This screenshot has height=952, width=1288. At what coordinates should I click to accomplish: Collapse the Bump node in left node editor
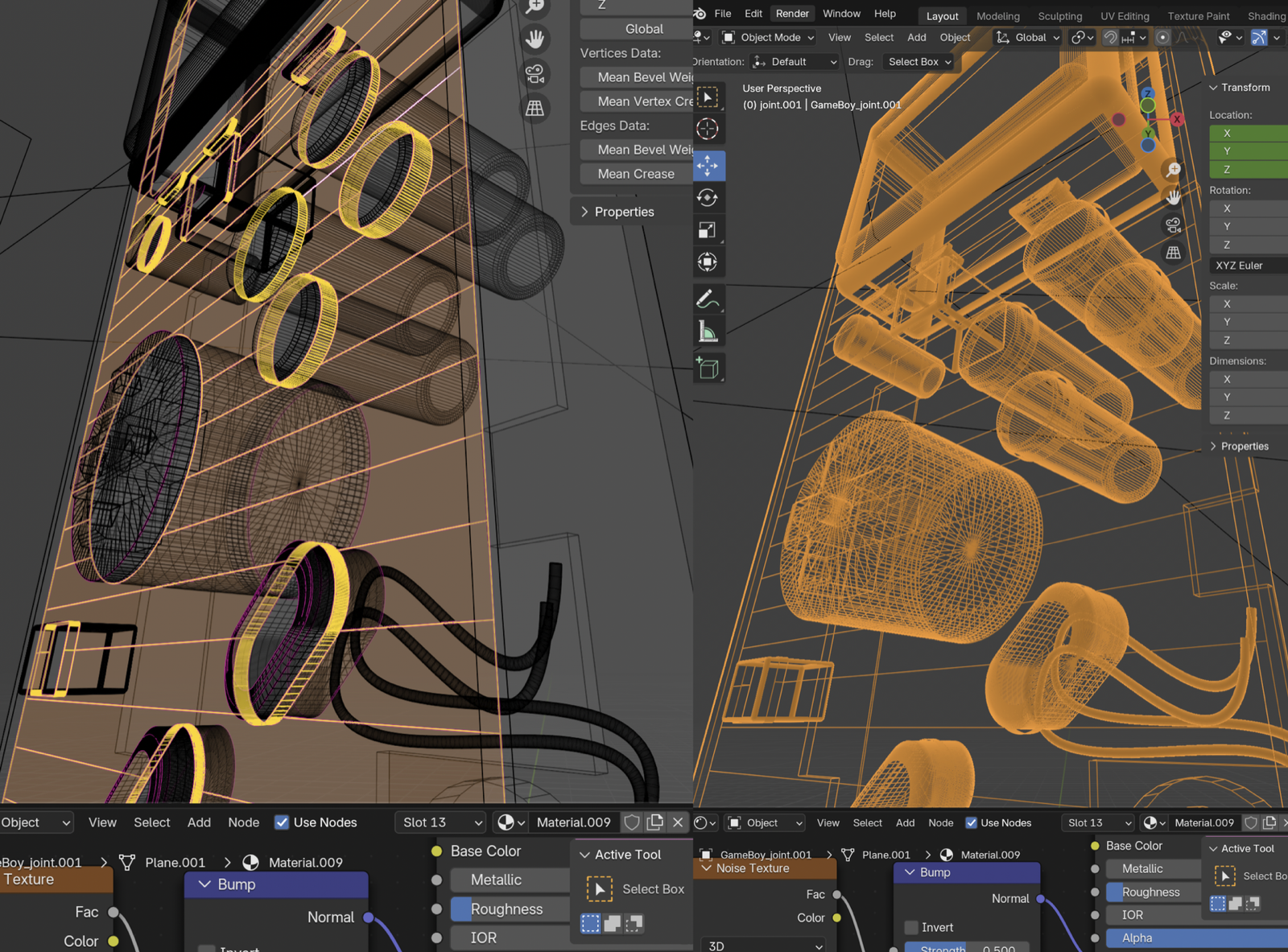(204, 884)
